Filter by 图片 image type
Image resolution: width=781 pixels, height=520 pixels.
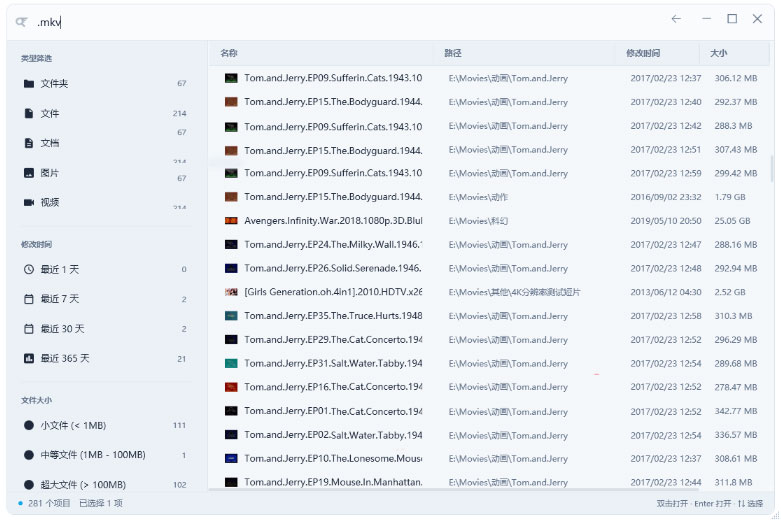coord(105,173)
